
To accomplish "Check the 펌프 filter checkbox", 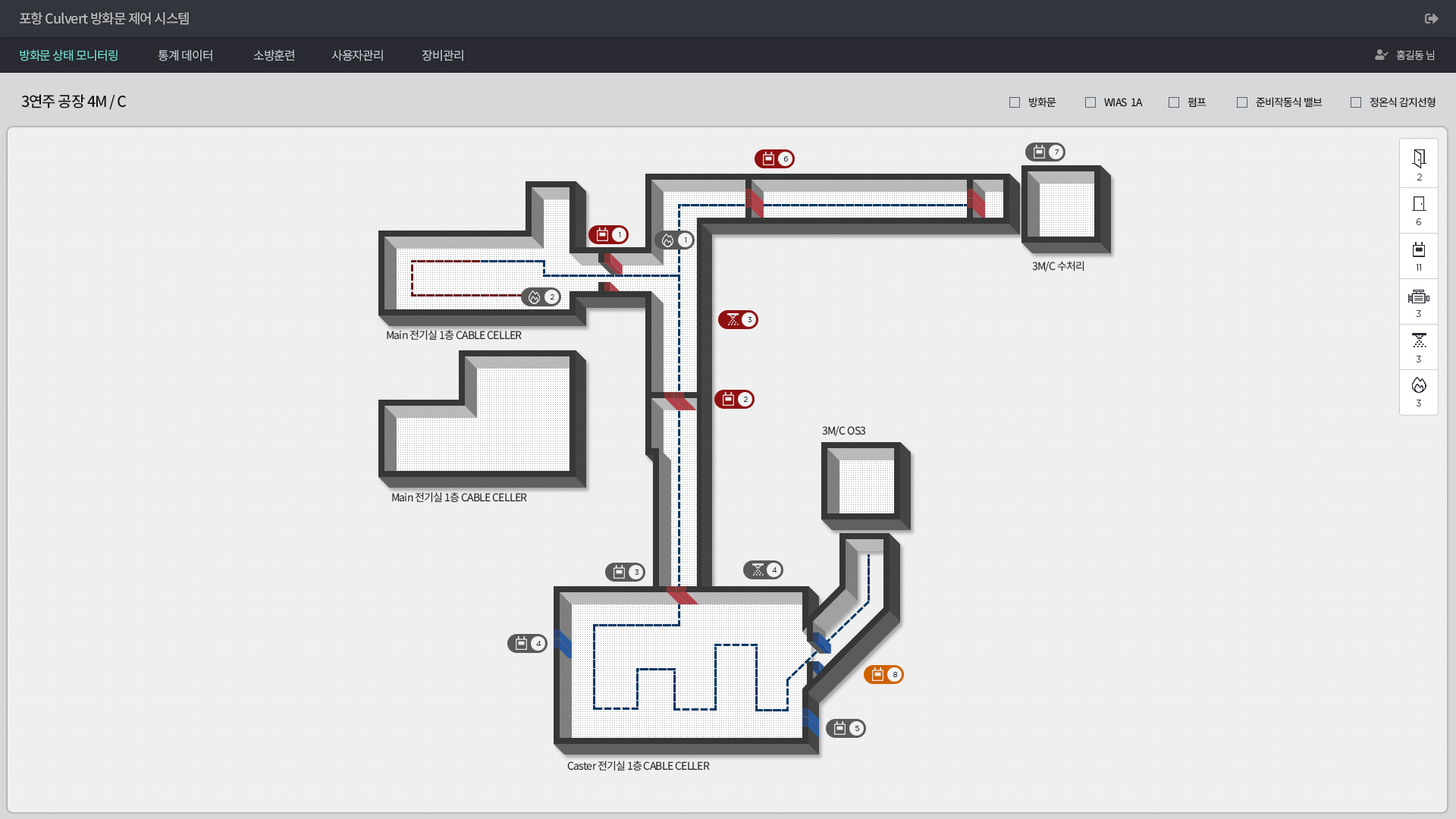I will pyautogui.click(x=1174, y=102).
